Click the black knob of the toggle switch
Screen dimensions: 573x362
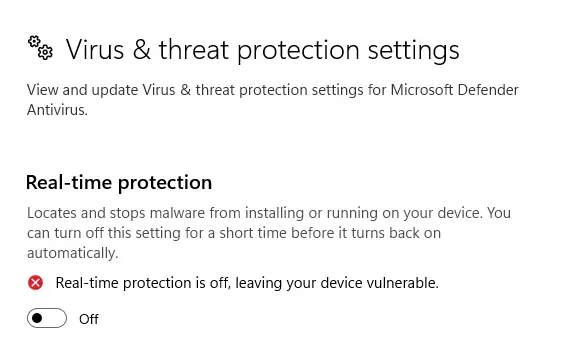click(37, 318)
